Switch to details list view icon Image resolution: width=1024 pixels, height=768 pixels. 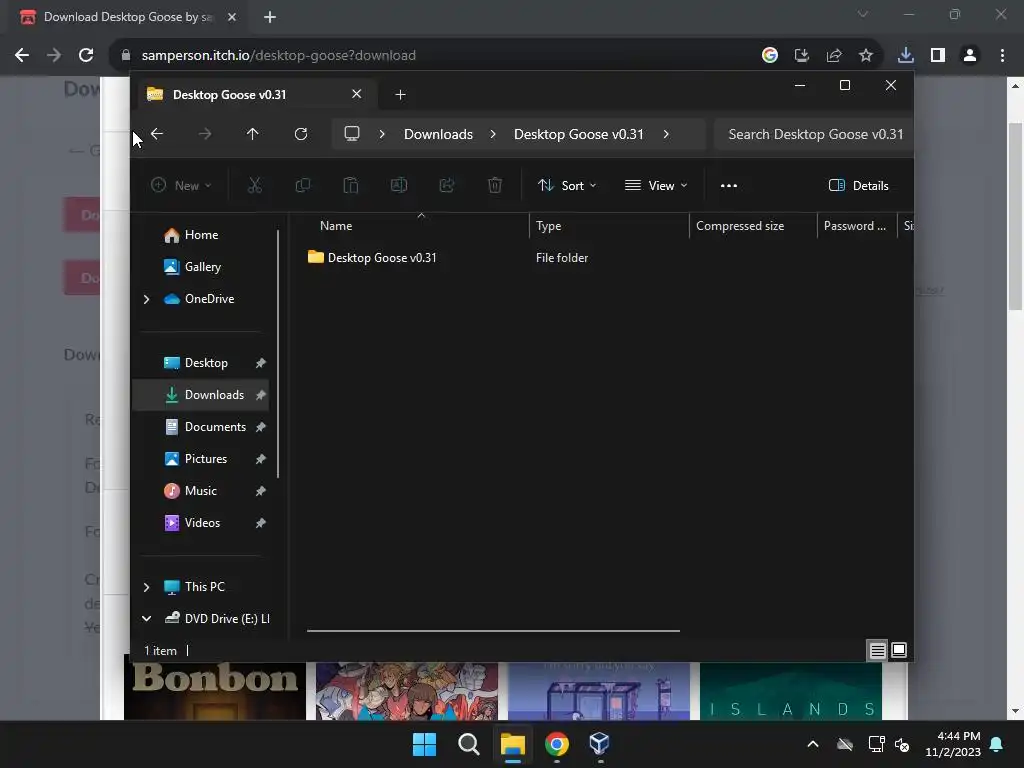pos(877,650)
